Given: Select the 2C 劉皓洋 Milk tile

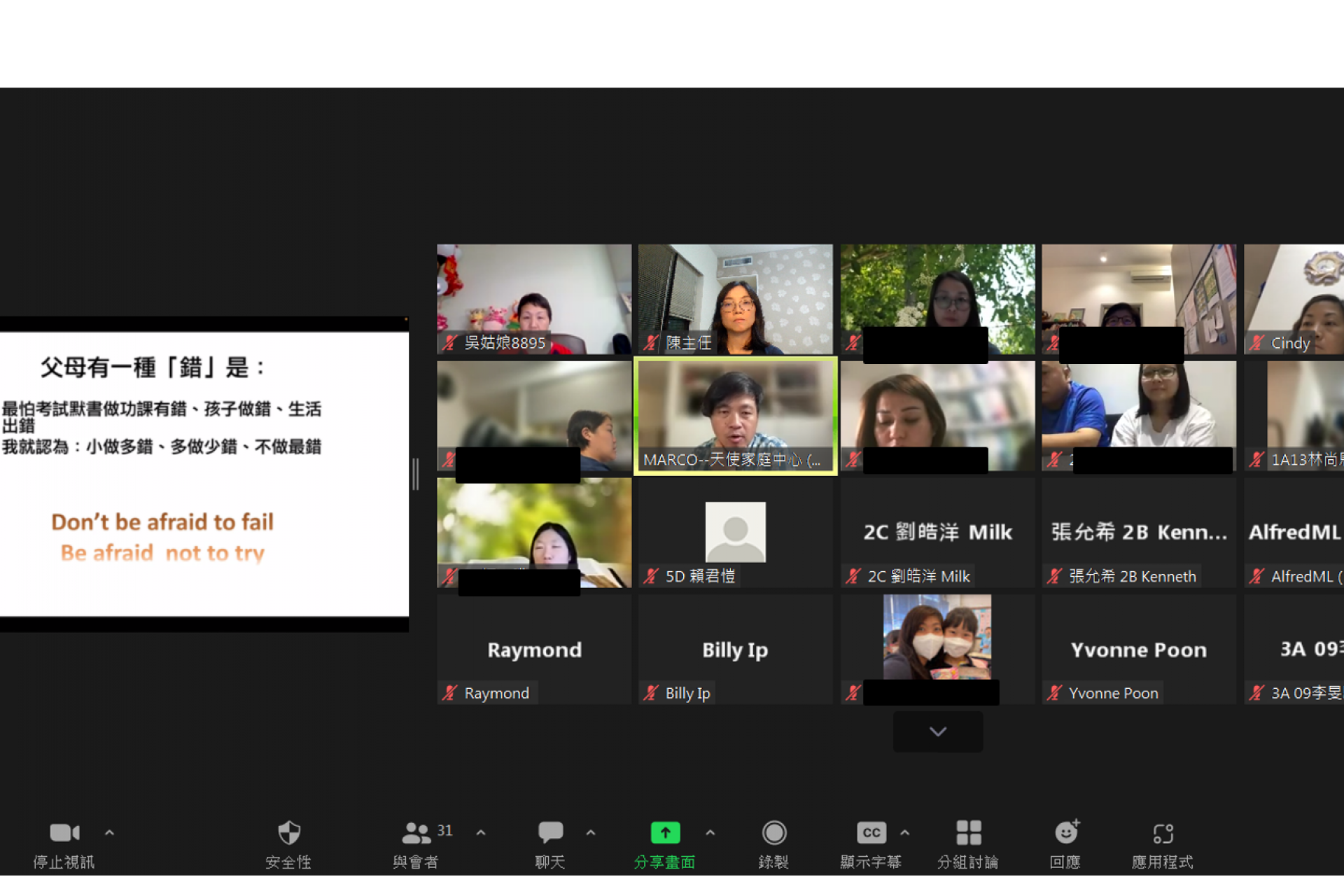Looking at the screenshot, I should click(938, 533).
